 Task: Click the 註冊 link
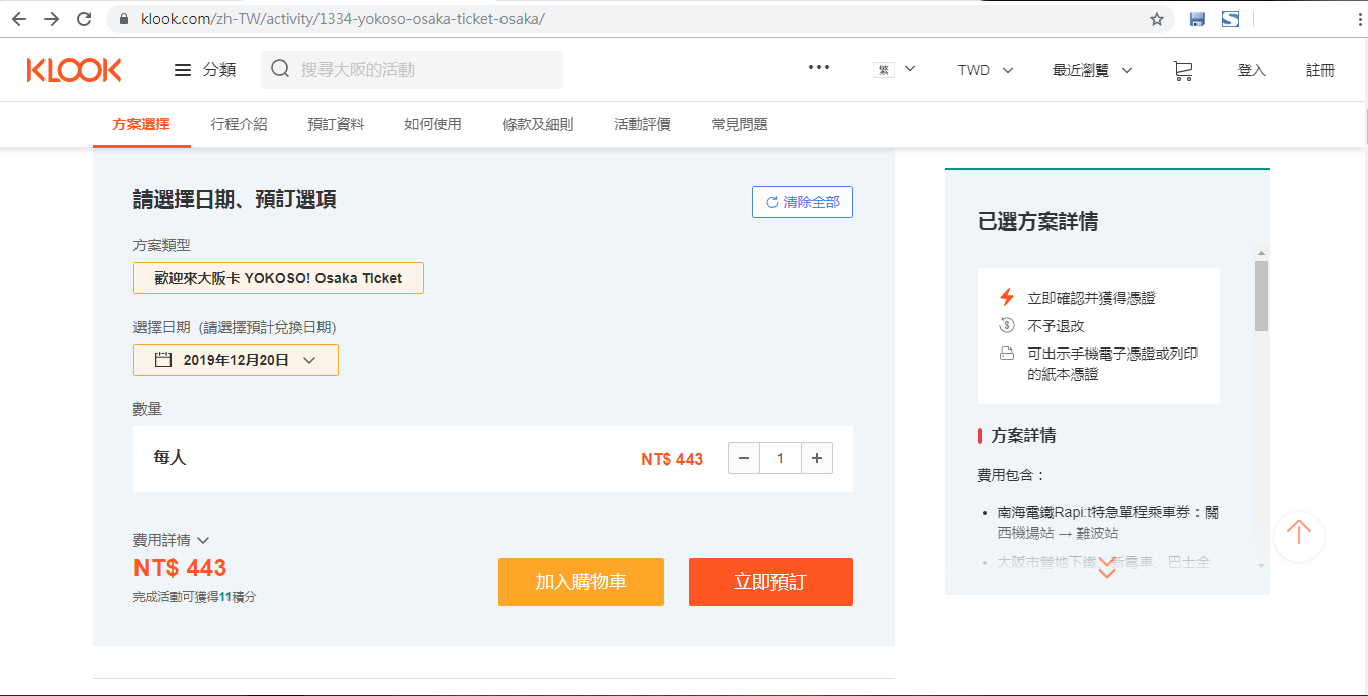click(x=1320, y=70)
